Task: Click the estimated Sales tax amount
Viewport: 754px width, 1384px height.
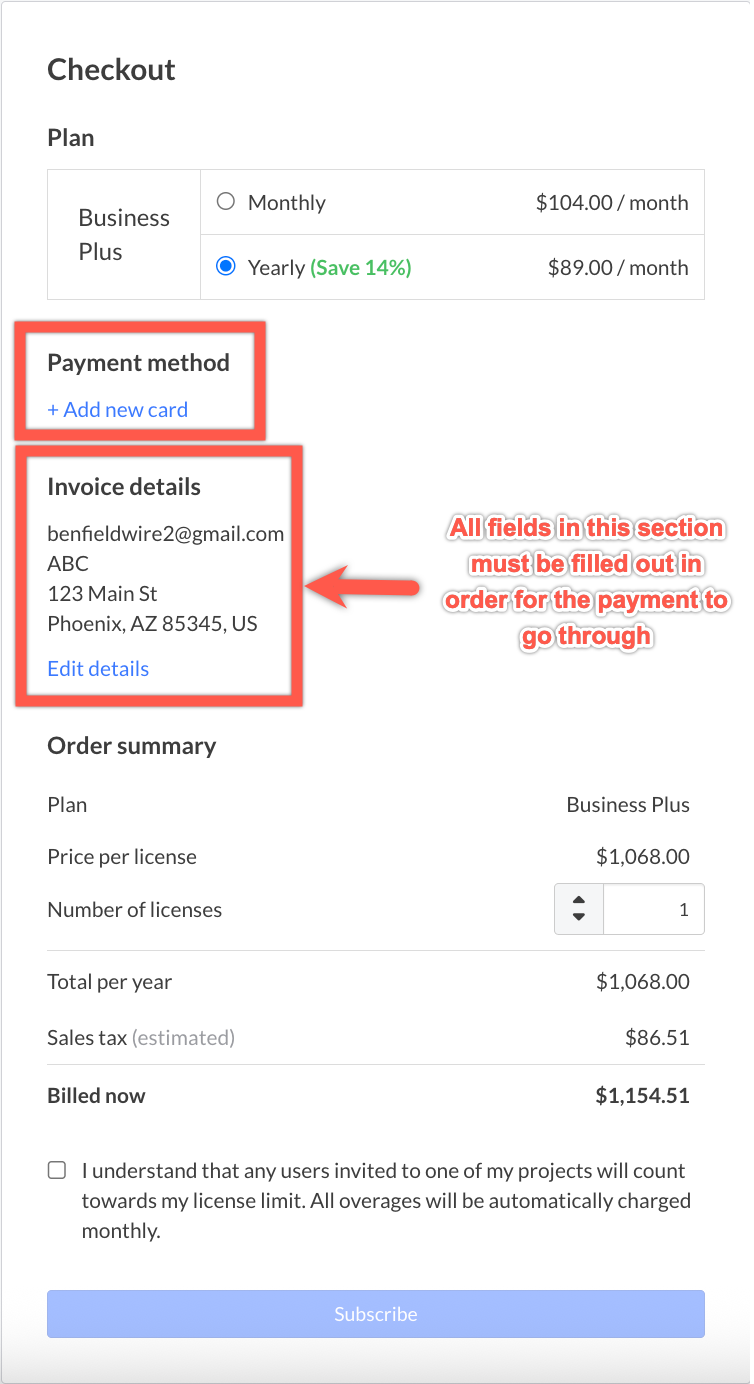Action: pos(657,1037)
